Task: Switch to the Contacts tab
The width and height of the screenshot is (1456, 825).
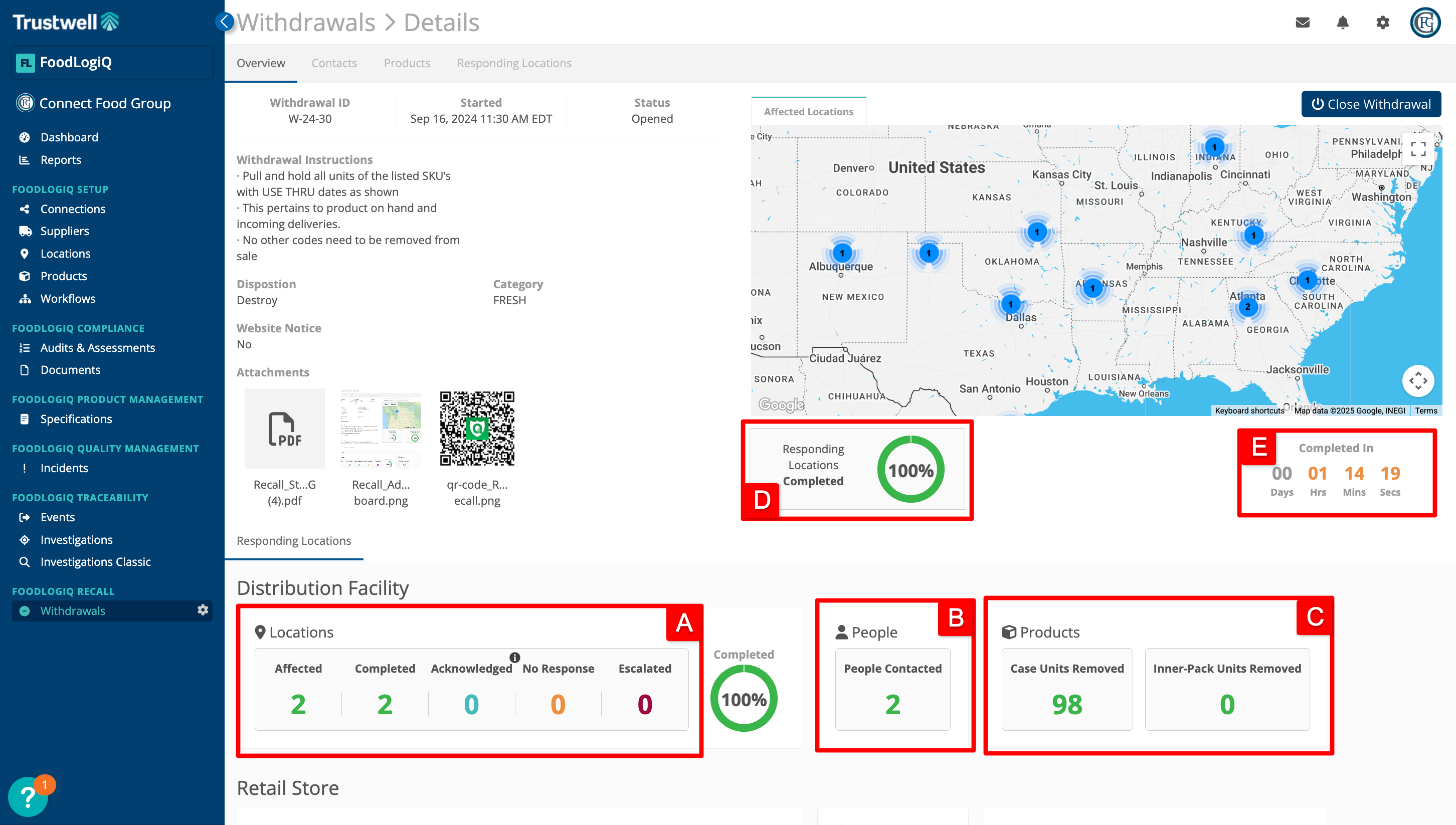Action: coord(334,63)
